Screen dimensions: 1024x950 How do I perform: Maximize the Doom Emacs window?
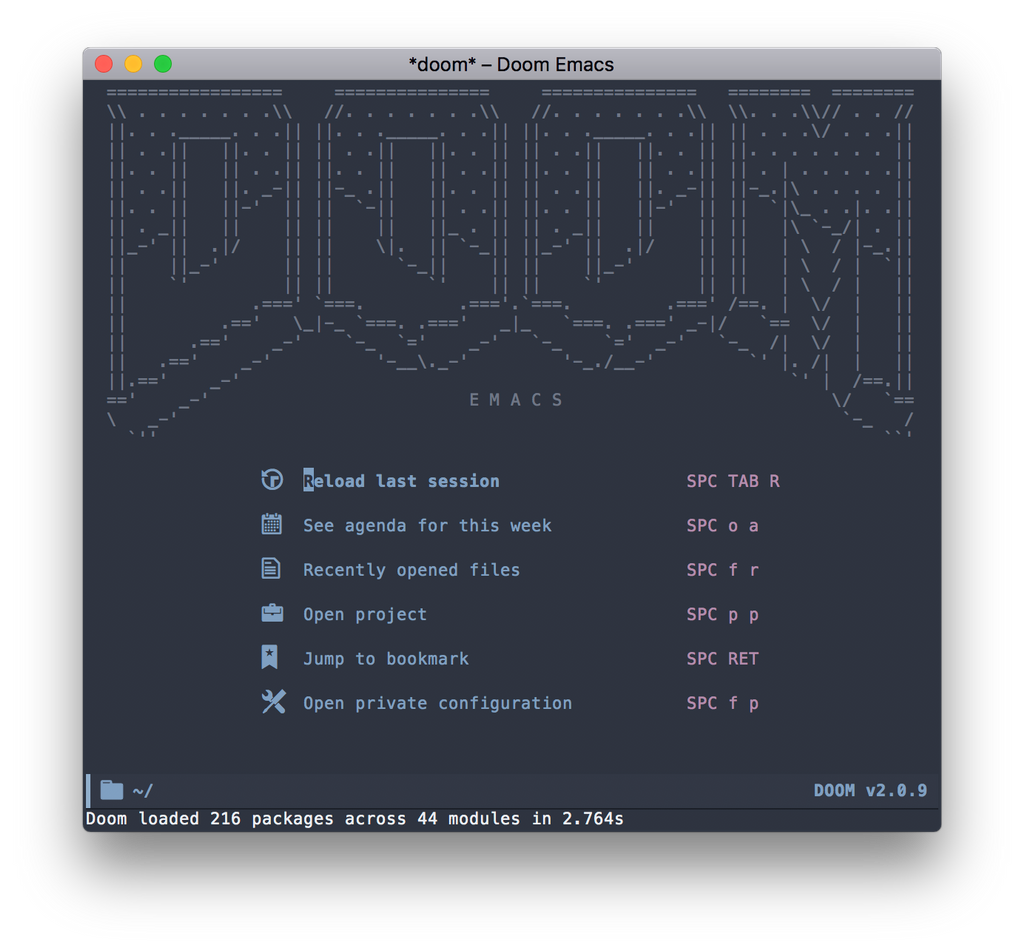[163, 64]
